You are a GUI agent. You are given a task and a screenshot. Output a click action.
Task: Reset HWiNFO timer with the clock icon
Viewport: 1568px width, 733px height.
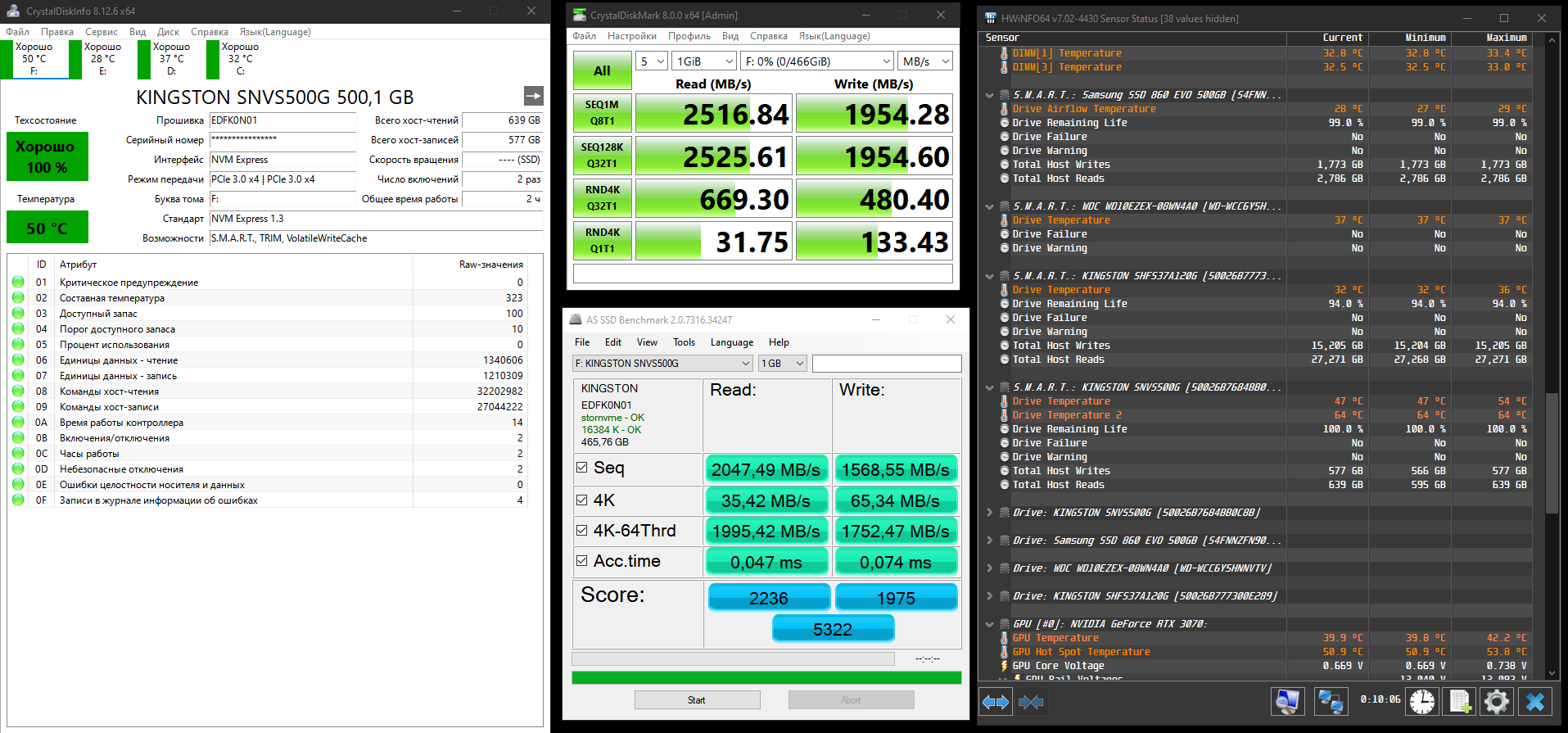pyautogui.click(x=1422, y=701)
